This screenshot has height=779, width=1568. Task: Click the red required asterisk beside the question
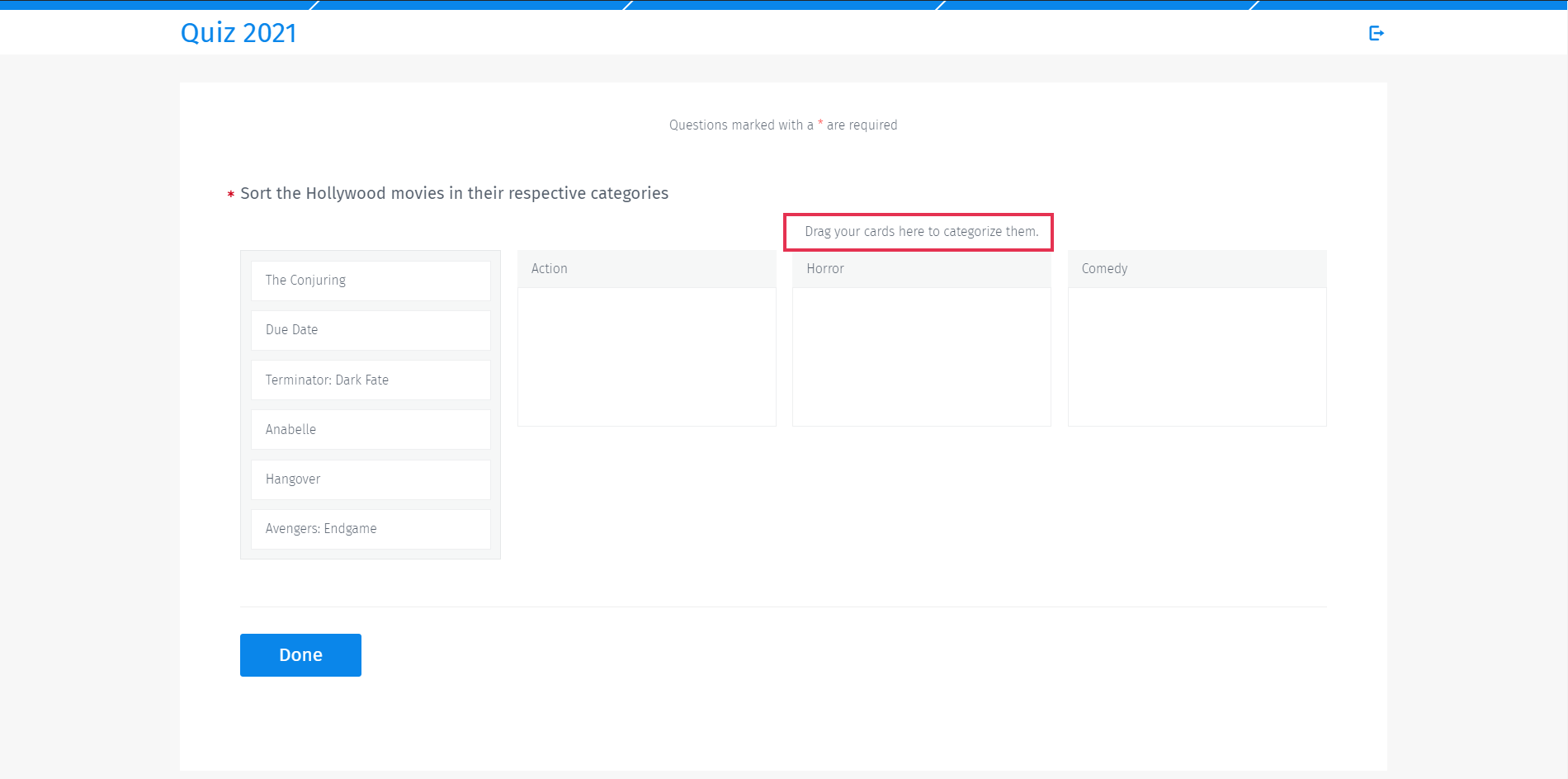(x=231, y=195)
